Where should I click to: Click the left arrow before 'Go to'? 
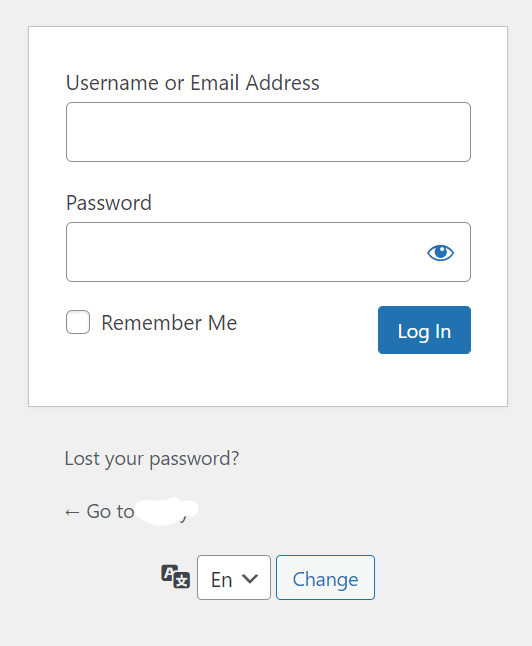pyautogui.click(x=72, y=513)
